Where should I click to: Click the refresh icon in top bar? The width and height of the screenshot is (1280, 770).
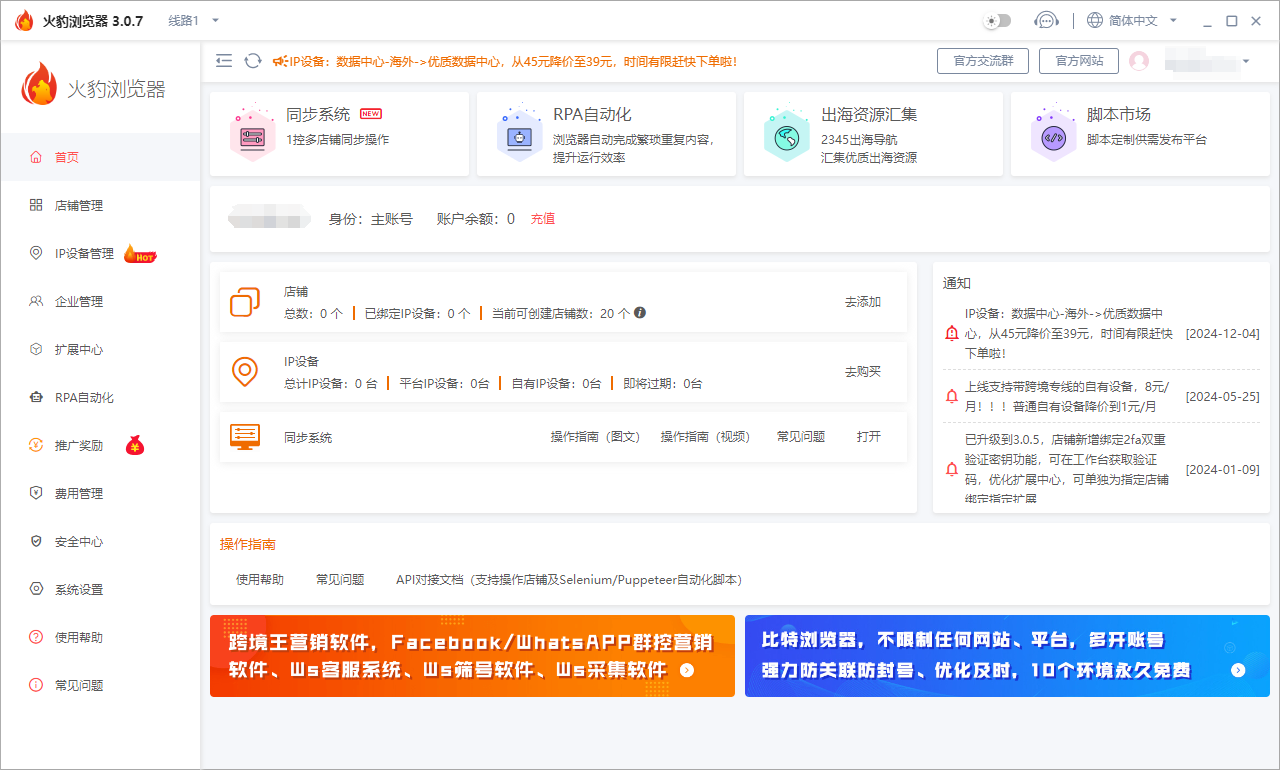tap(253, 61)
